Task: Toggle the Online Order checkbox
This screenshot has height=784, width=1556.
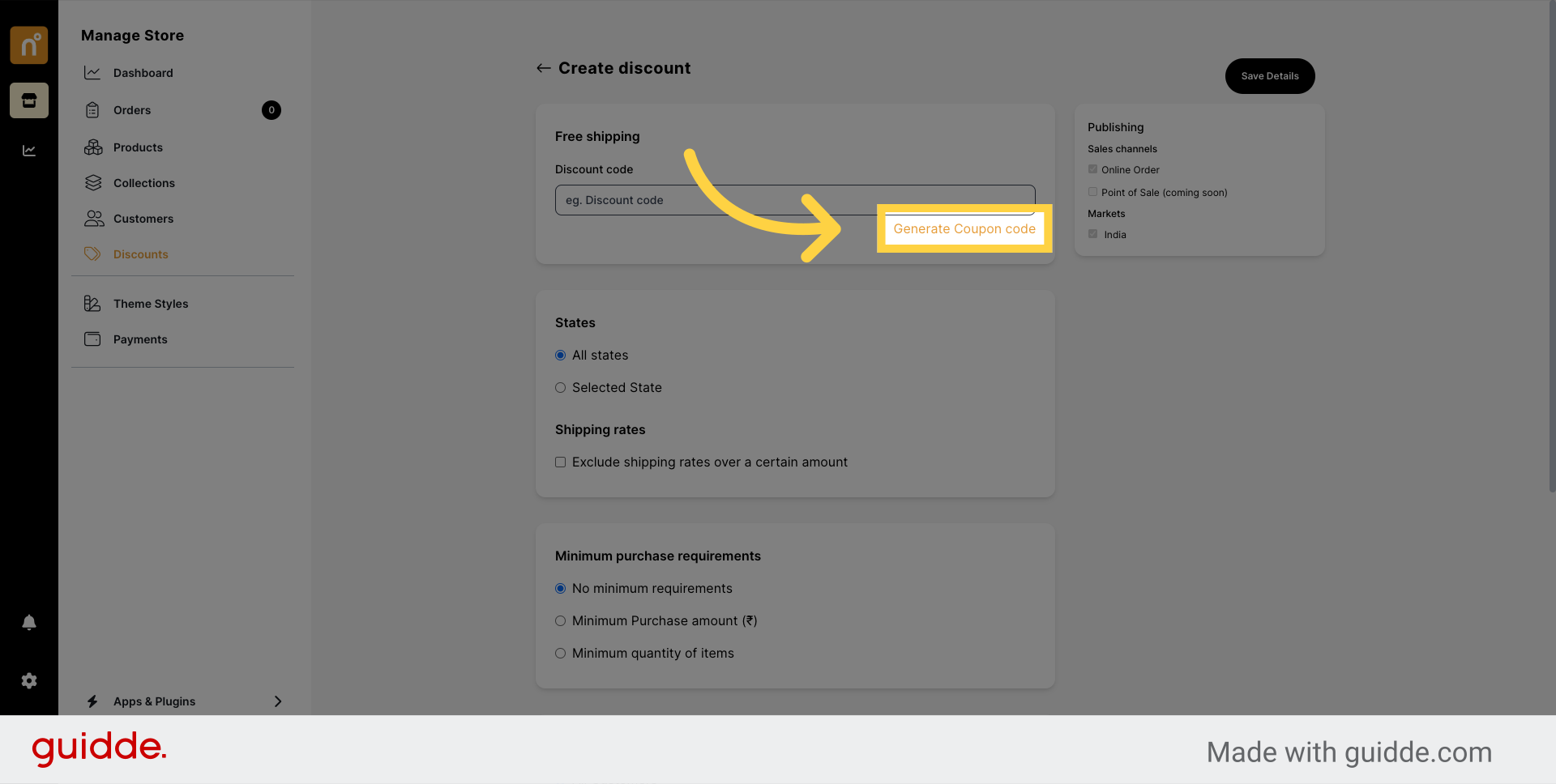Action: tap(1092, 169)
